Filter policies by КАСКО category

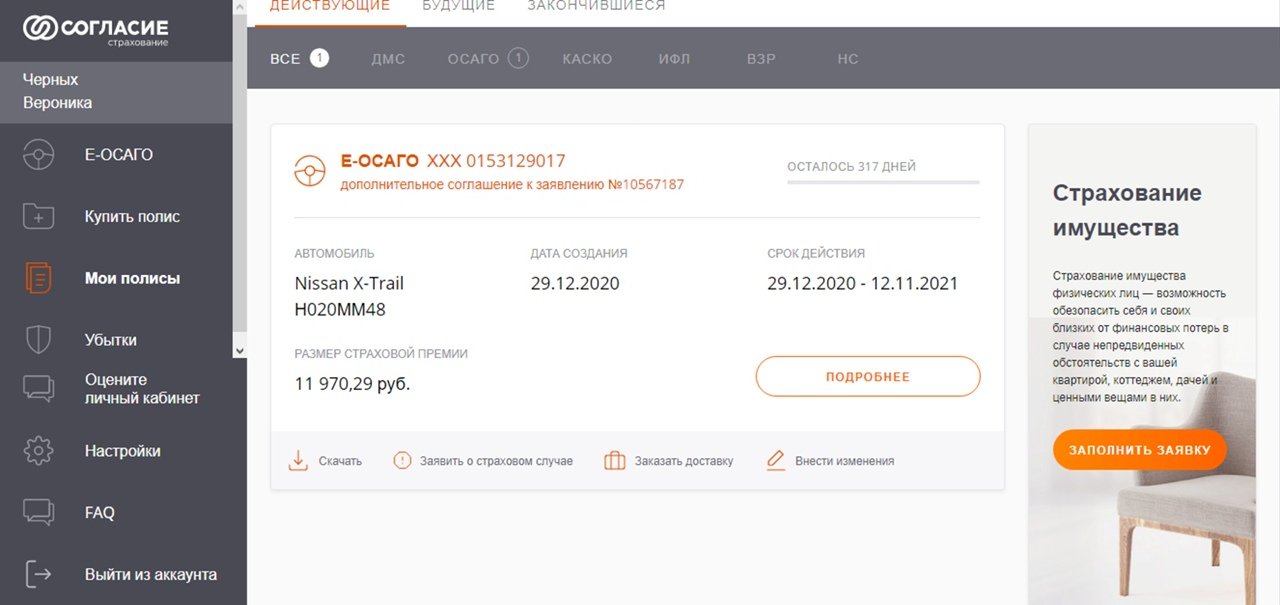pyautogui.click(x=587, y=59)
